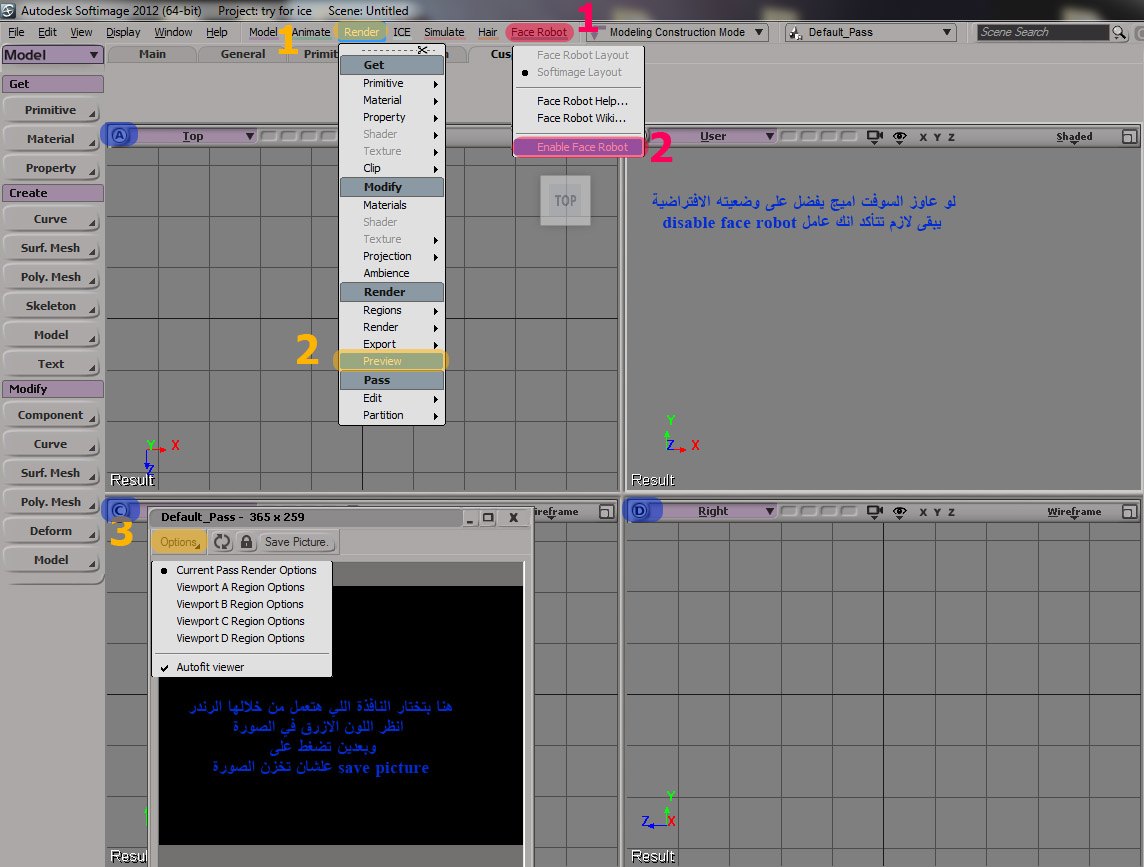Click Y axis in User viewport

click(x=938, y=137)
